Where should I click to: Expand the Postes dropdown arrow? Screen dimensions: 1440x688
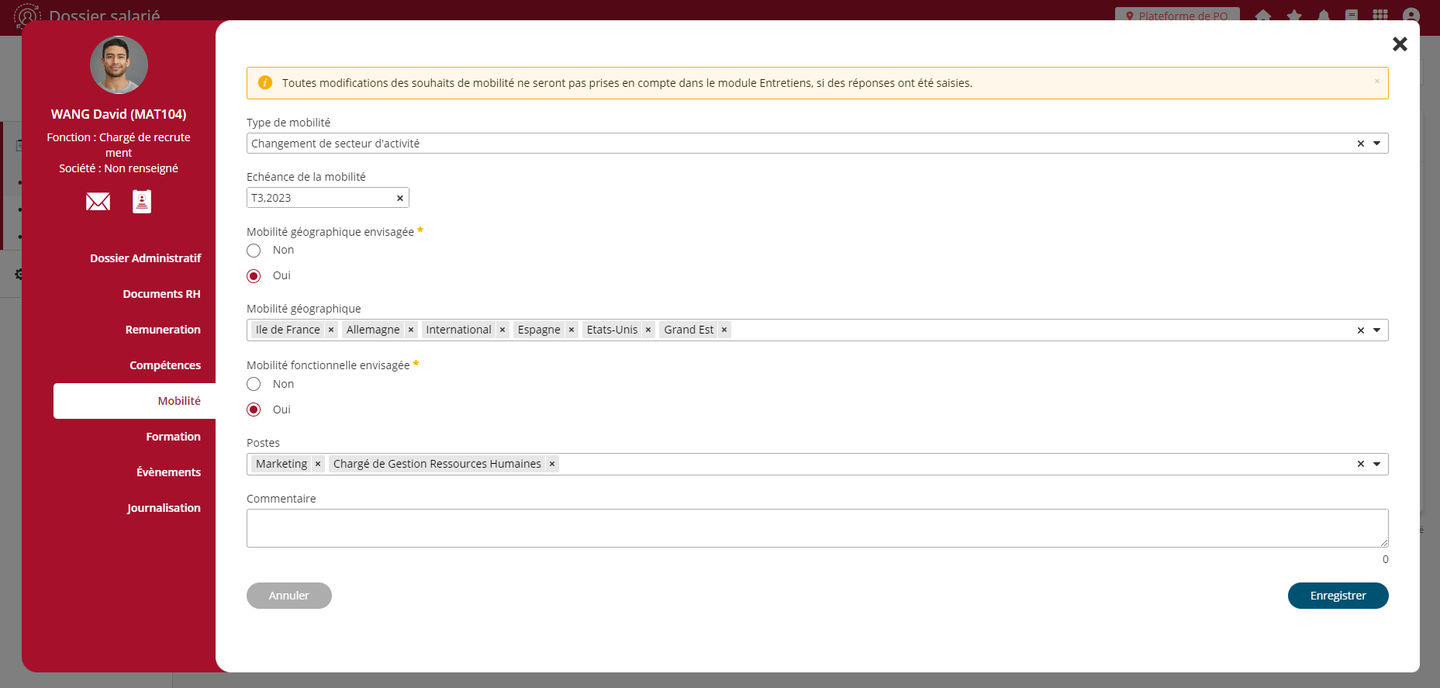click(1377, 464)
